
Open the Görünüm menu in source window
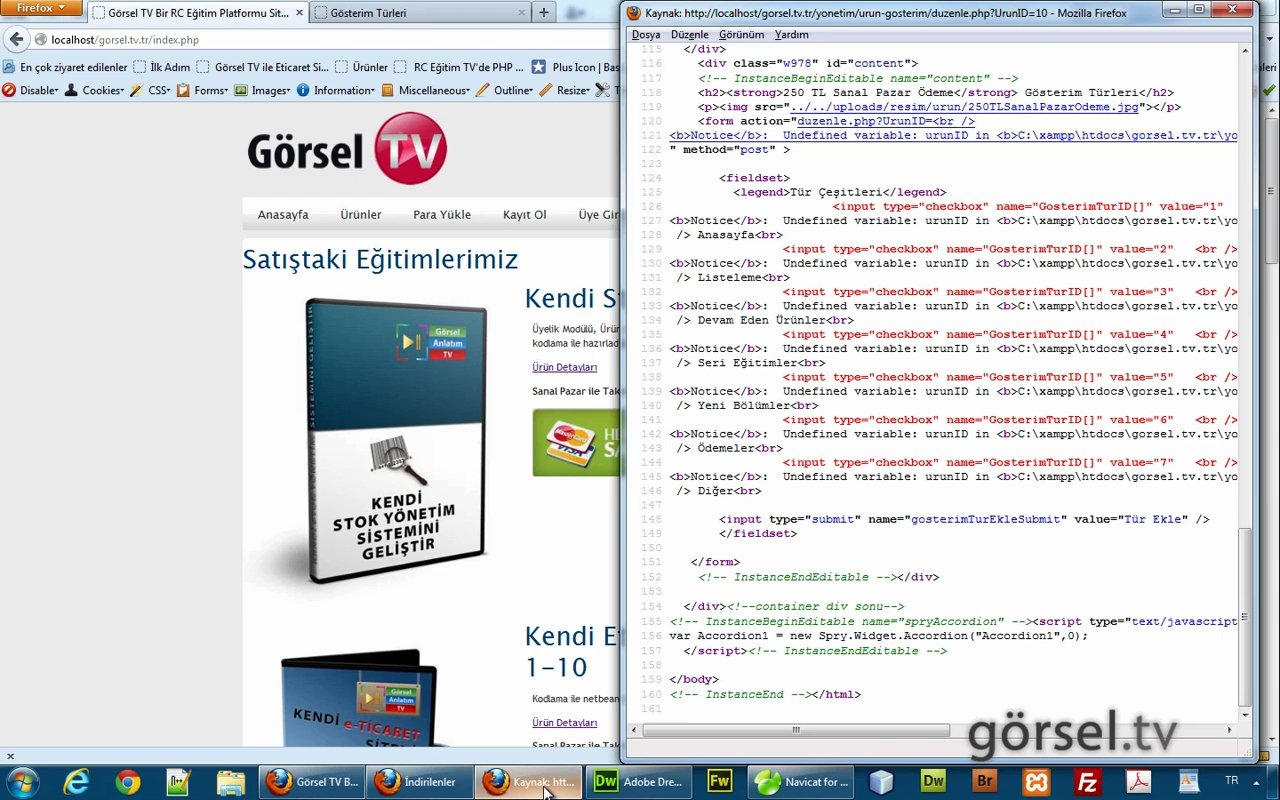[742, 34]
